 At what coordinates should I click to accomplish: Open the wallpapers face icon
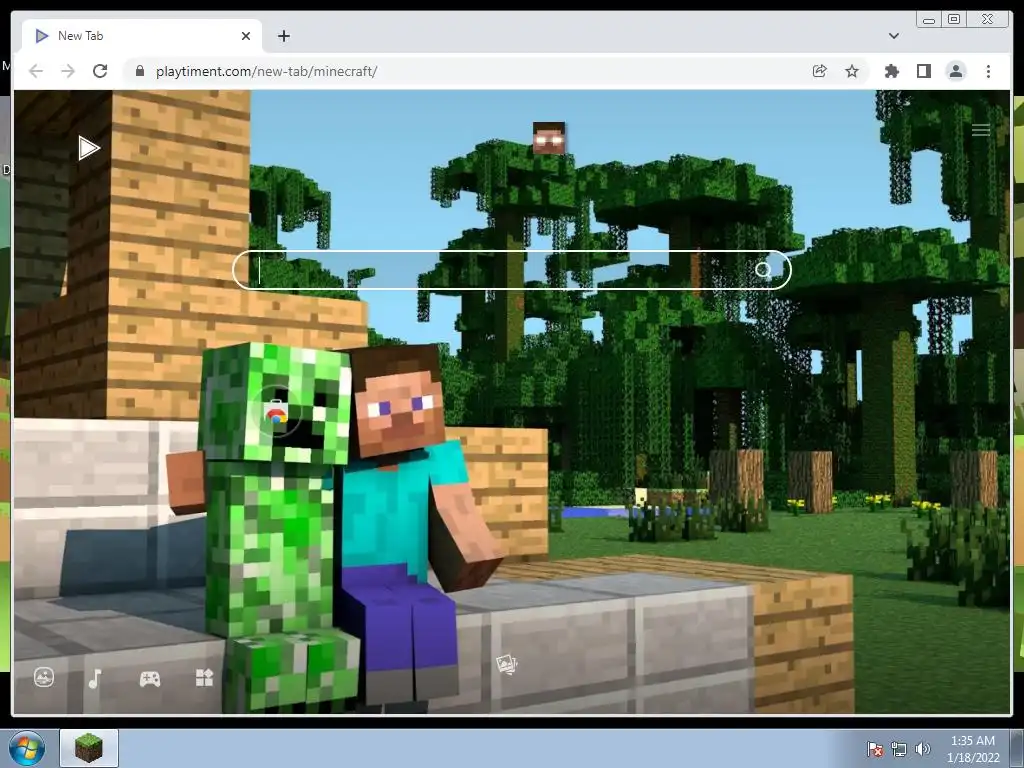point(44,677)
